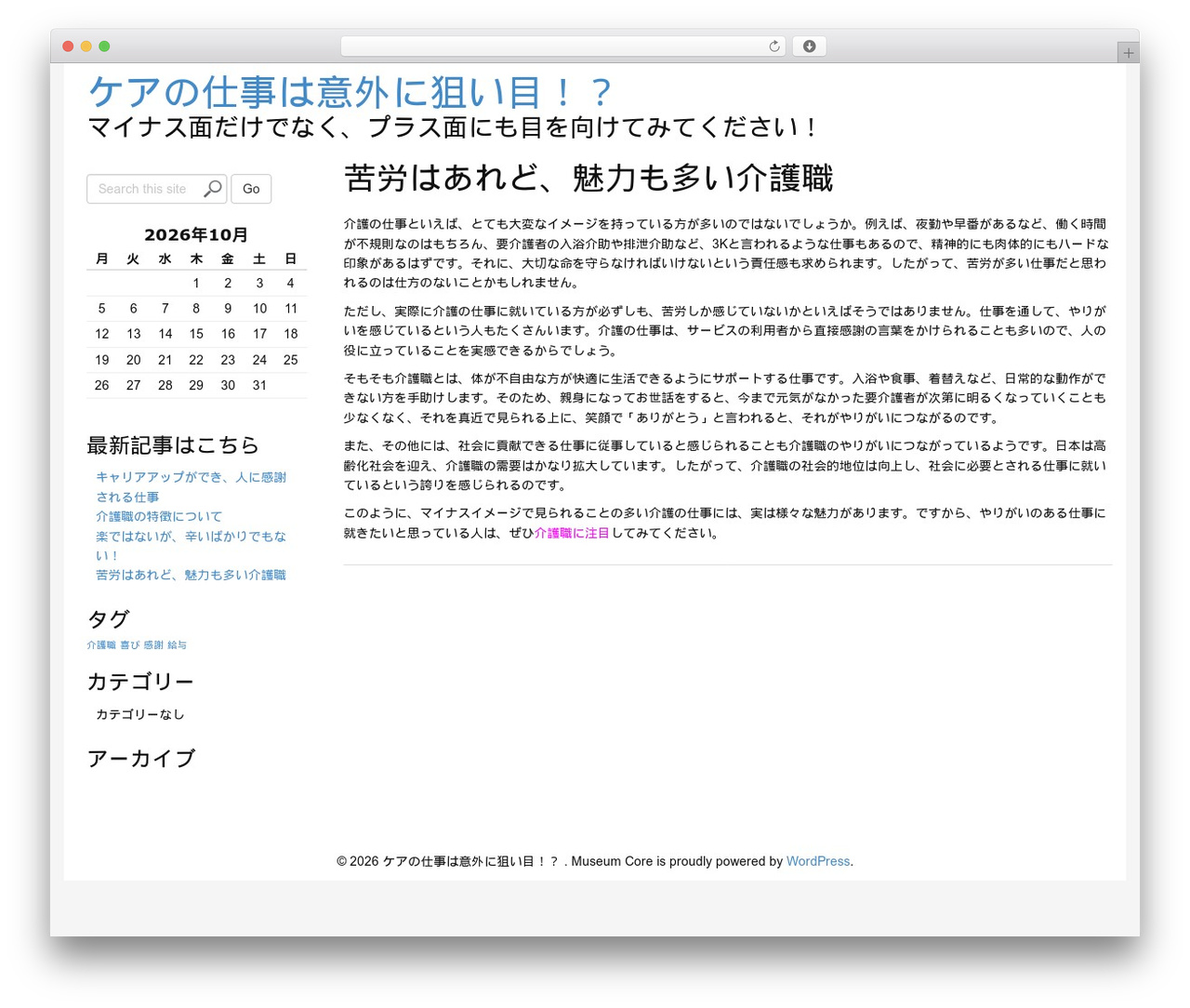Select the 感謝 tag
Viewport: 1190px width, 1008px height.
153,644
